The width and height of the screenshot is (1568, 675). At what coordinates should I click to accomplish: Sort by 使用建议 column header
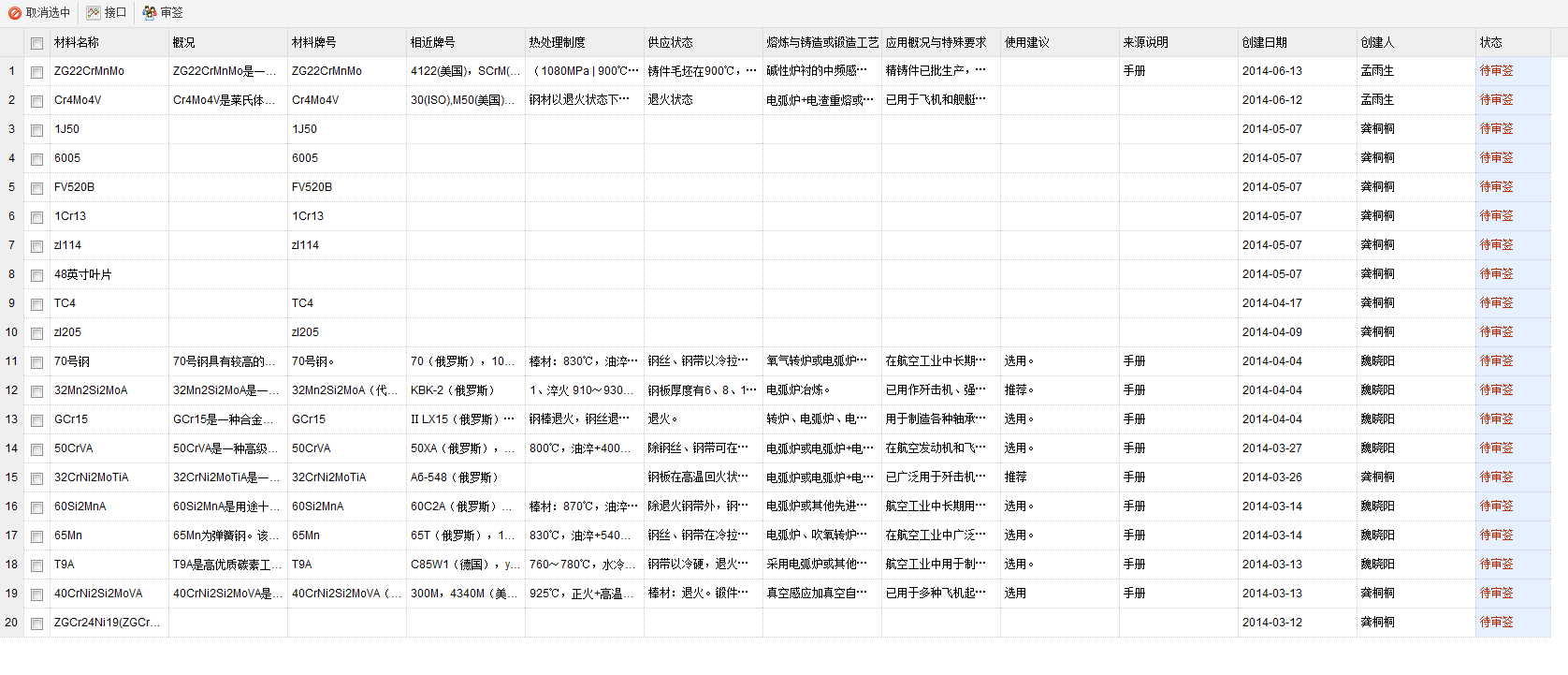click(1059, 42)
